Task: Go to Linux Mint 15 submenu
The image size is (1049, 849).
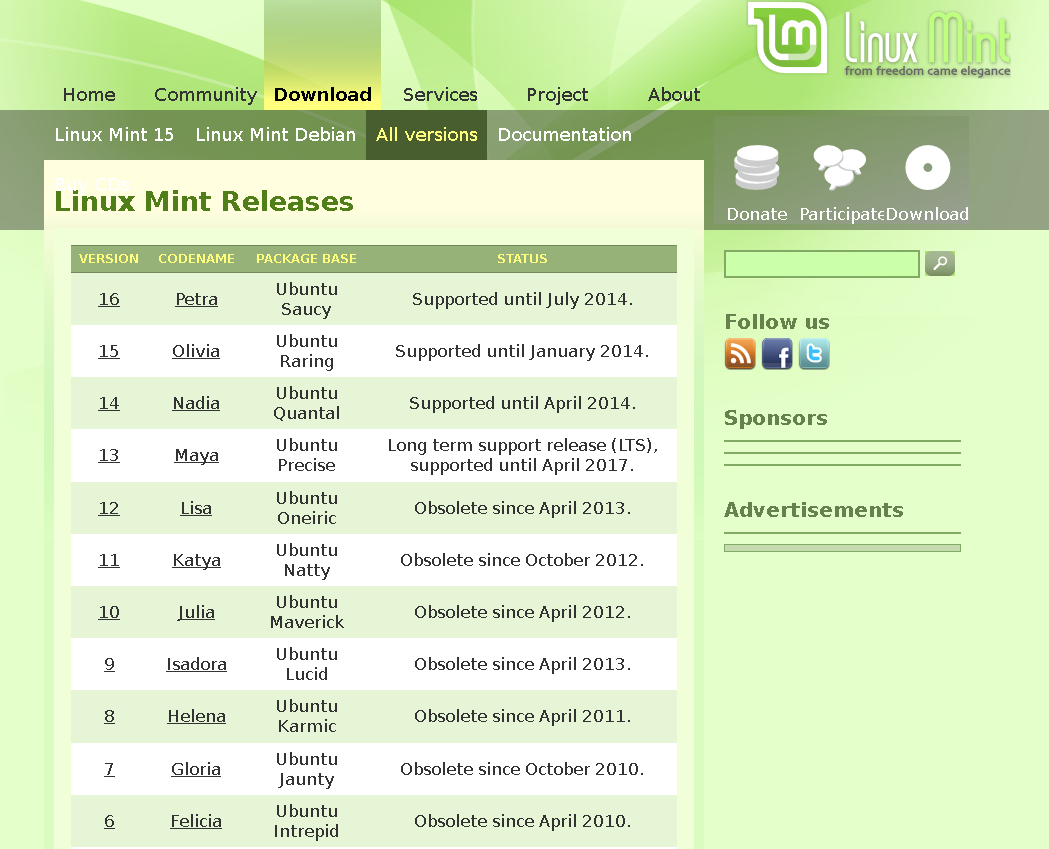Action: click(114, 134)
